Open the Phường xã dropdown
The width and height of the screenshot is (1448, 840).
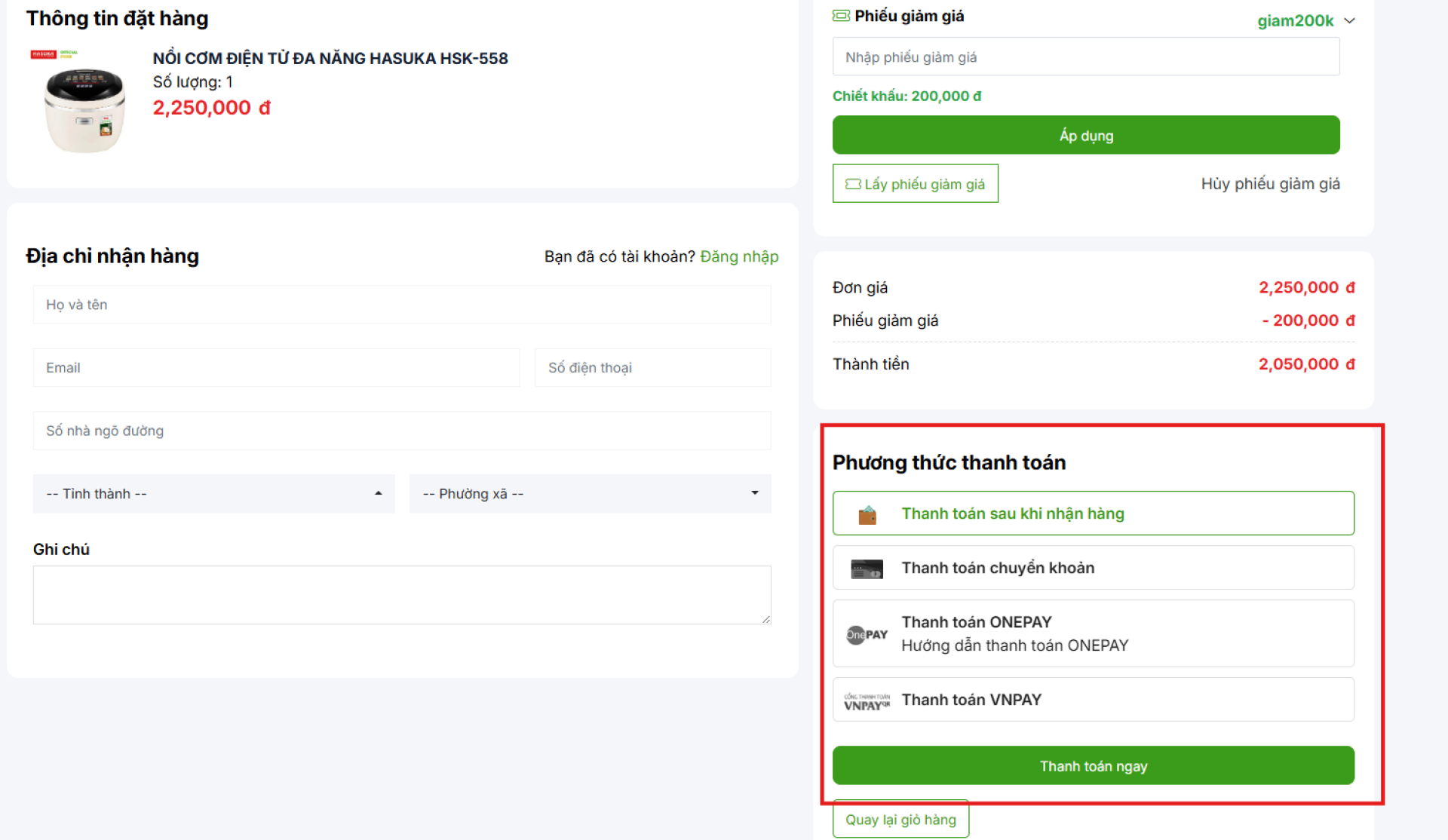pos(590,494)
